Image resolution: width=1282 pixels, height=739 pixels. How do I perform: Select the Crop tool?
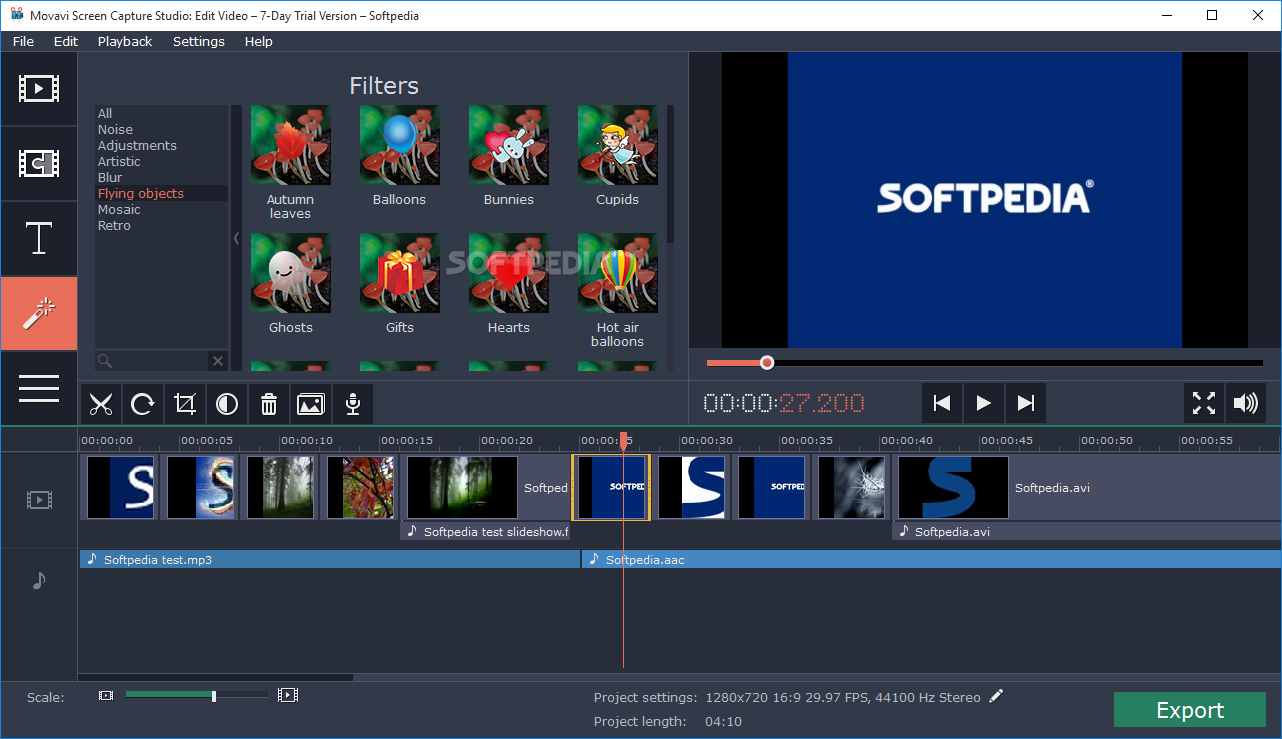(185, 404)
